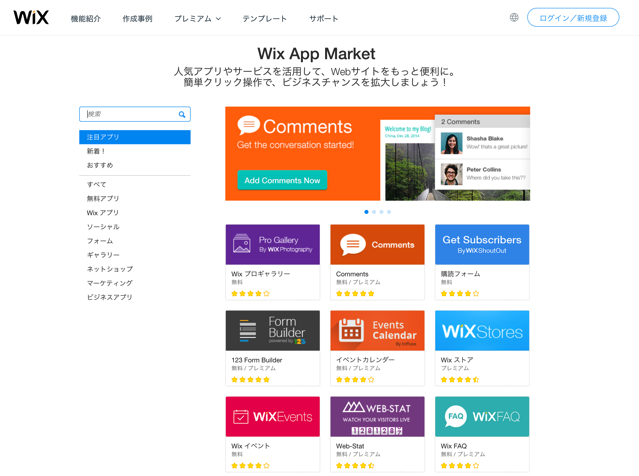This screenshot has width=639, height=476.
Task: Click the Web-Stat title text
Action: 350,446
